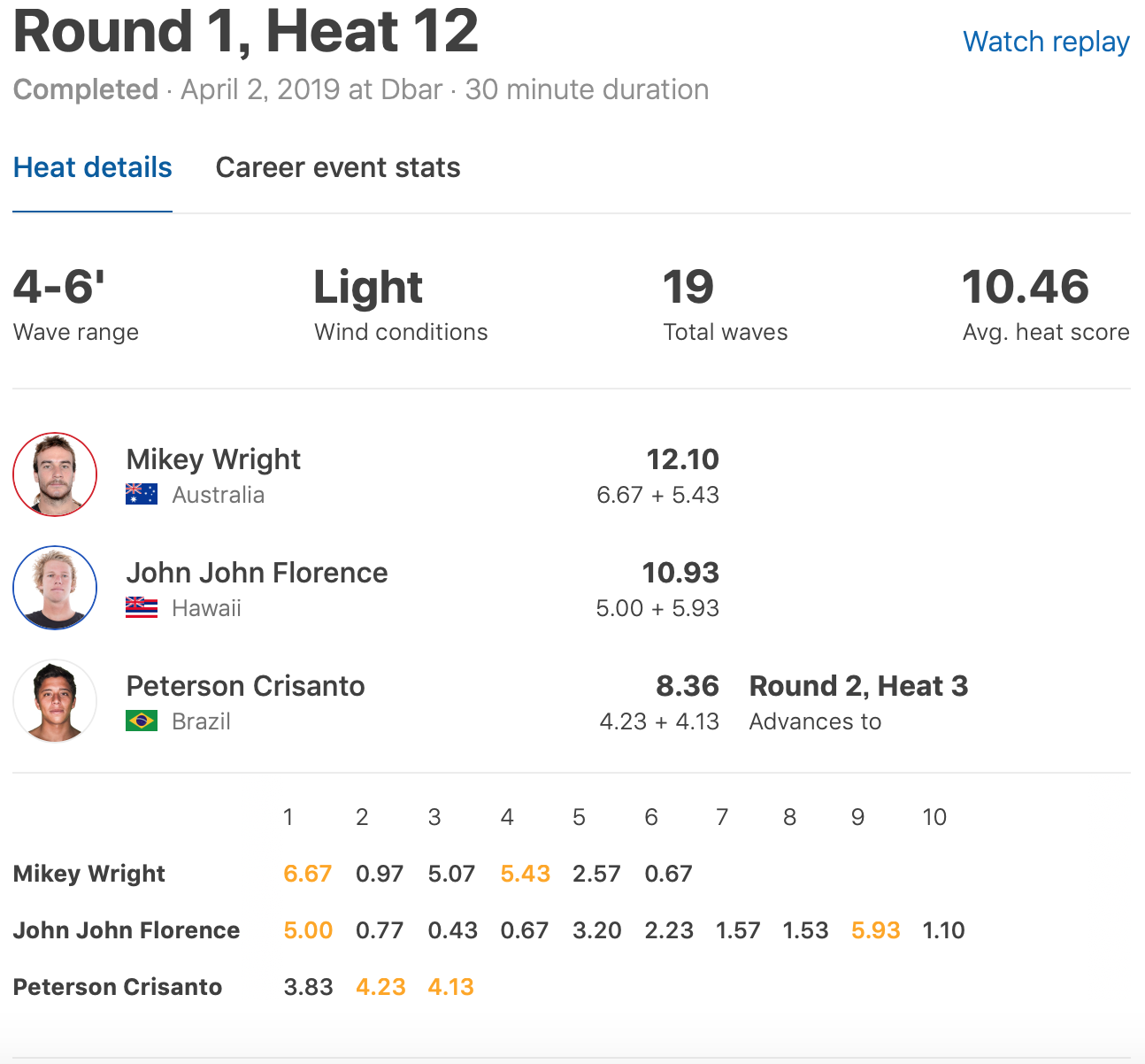The width and height of the screenshot is (1145, 1064).
Task: Go to Round 2, Heat 3
Action: pyautogui.click(x=858, y=686)
